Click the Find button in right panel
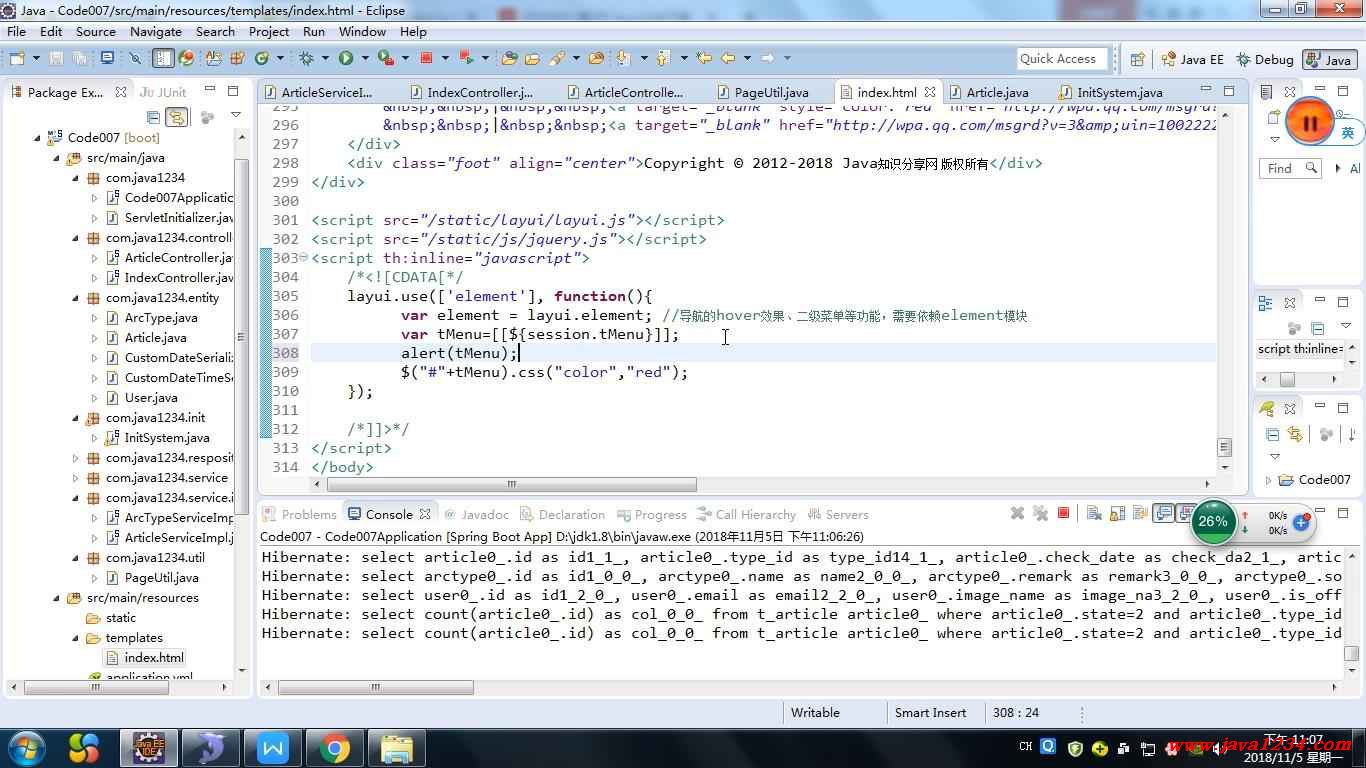Viewport: 1366px width, 768px height. pyautogui.click(x=1290, y=168)
